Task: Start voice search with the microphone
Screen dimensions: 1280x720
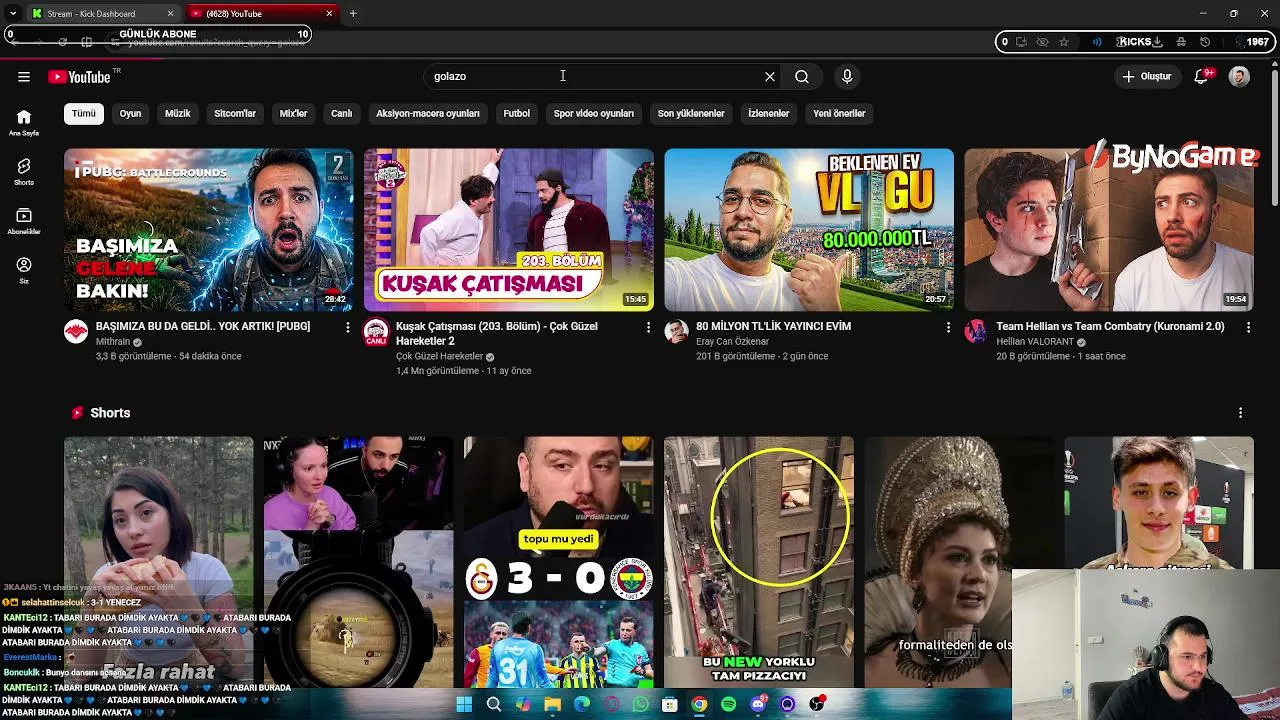Action: click(x=847, y=76)
